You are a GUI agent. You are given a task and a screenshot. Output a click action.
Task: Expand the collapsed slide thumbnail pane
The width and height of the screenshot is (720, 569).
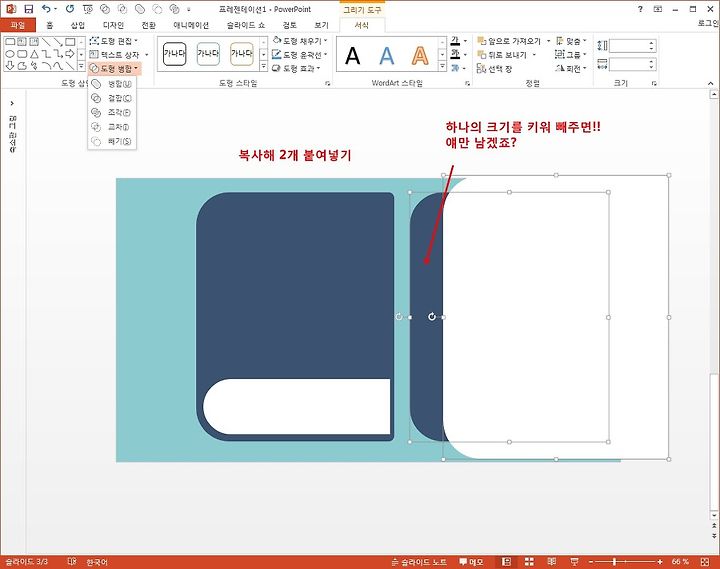[x=12, y=103]
